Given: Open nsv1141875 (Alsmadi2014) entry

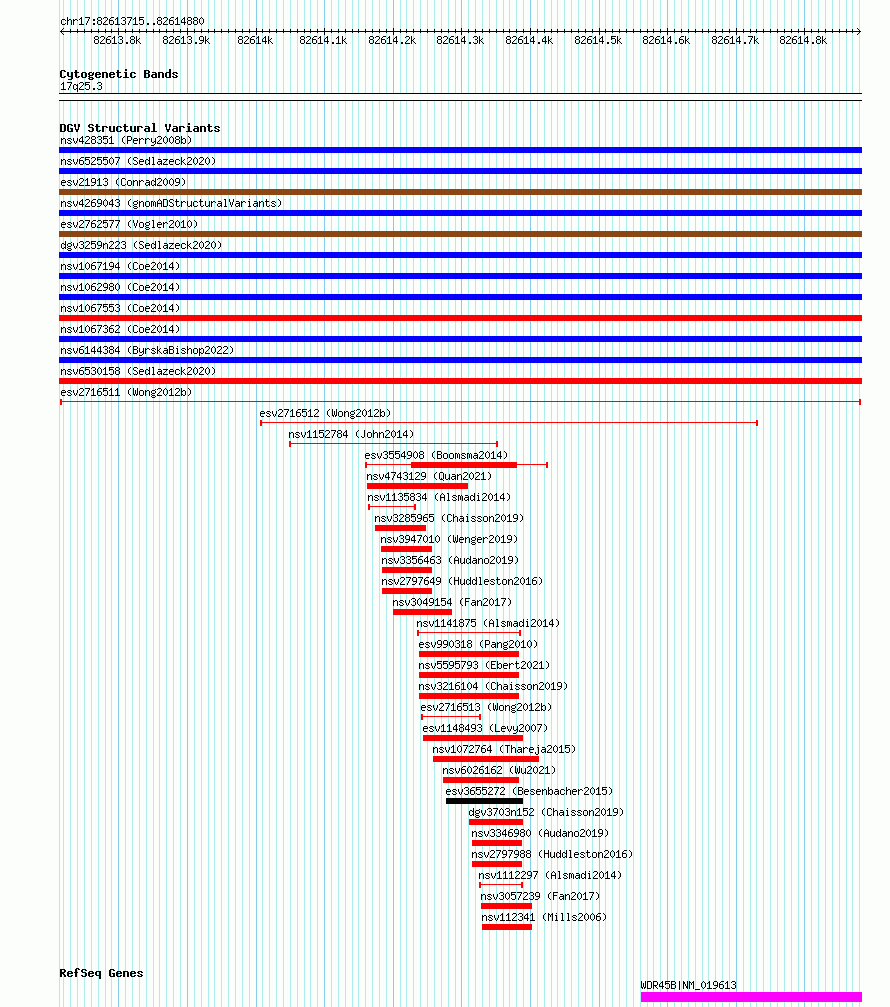Looking at the screenshot, I should tap(488, 623).
